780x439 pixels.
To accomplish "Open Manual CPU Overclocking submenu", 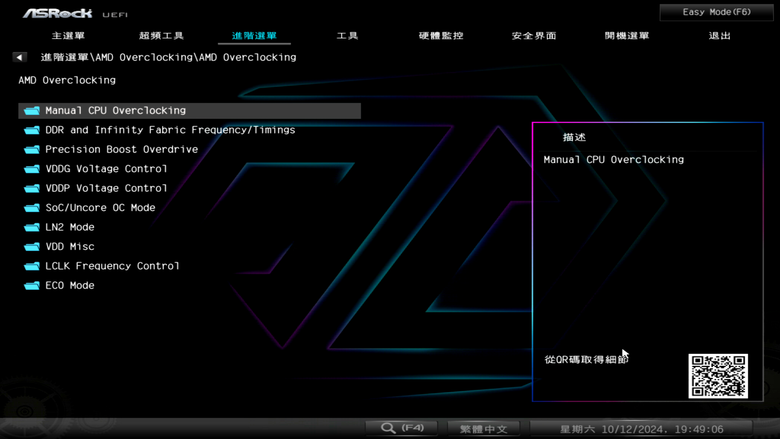I will (190, 110).
